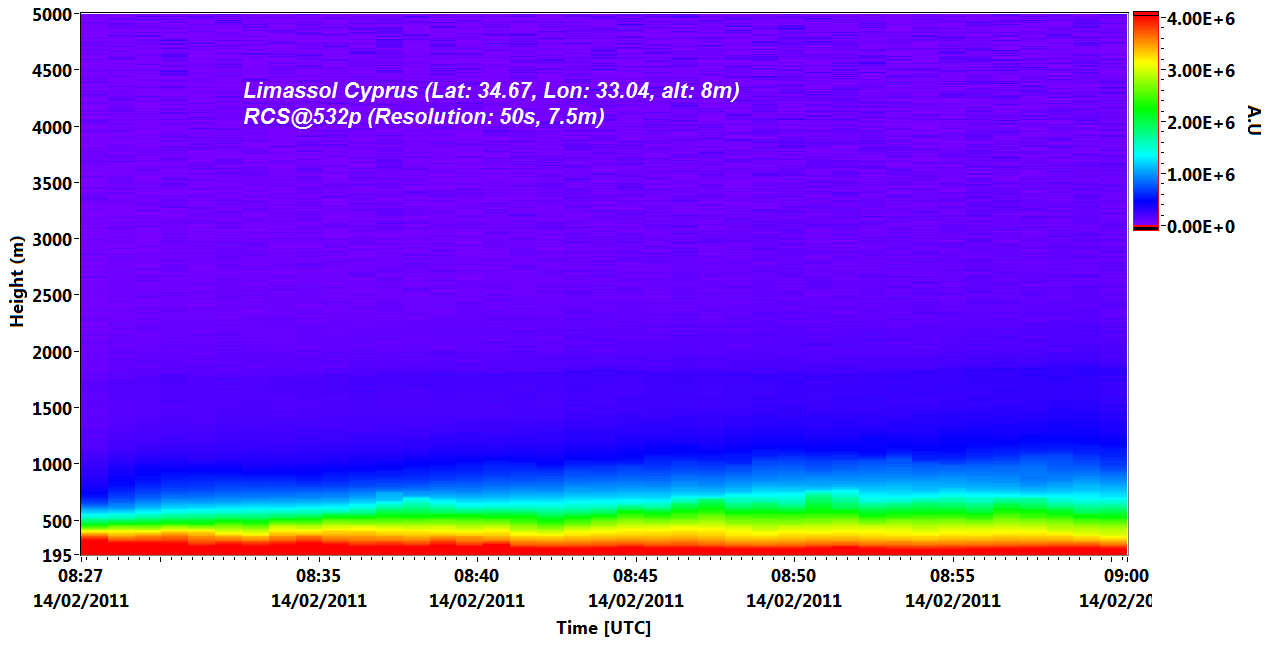Screen dimensions: 1273x649
Task: Click the 08:27 time axis label
Action: click(x=81, y=577)
